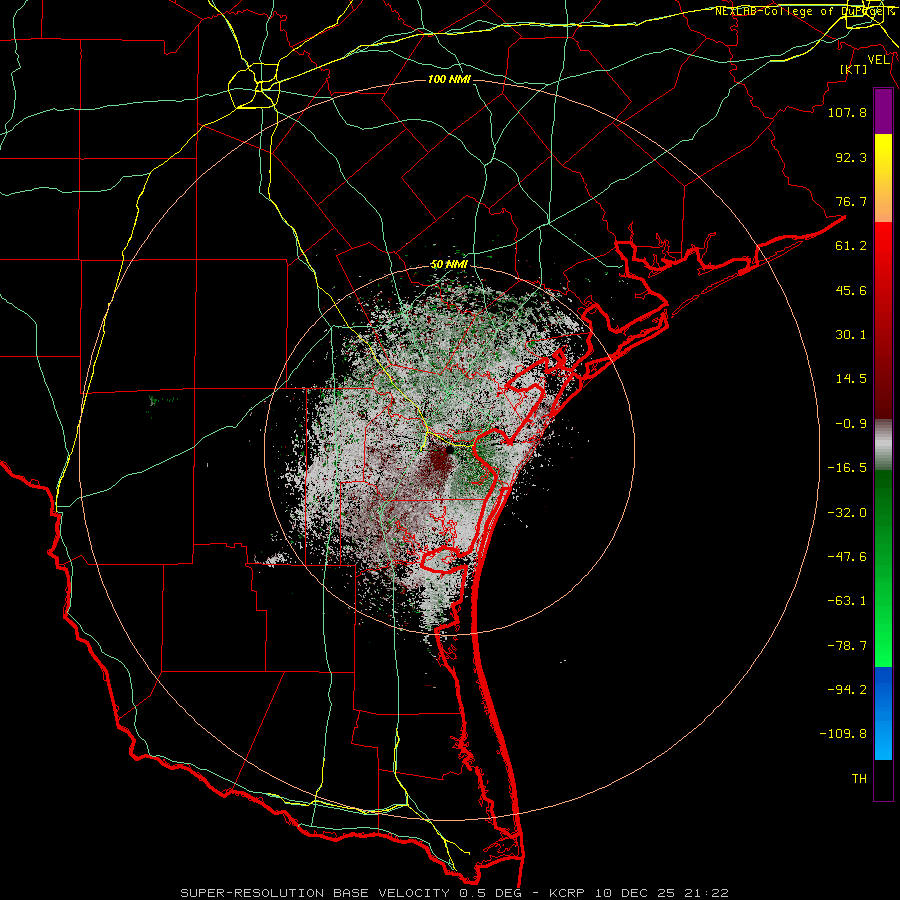Click the "100 NMI" range ring label
The width and height of the screenshot is (900, 900).
coord(449,79)
